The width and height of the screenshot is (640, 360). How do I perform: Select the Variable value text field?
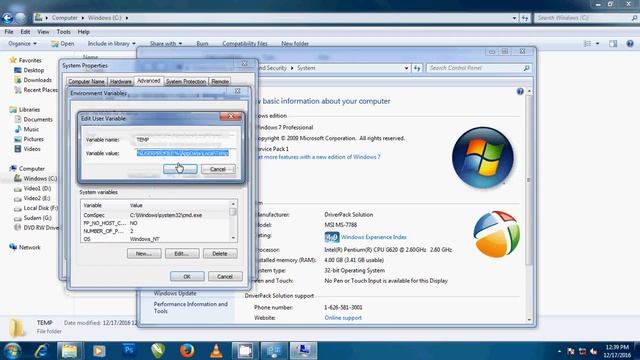(x=185, y=153)
